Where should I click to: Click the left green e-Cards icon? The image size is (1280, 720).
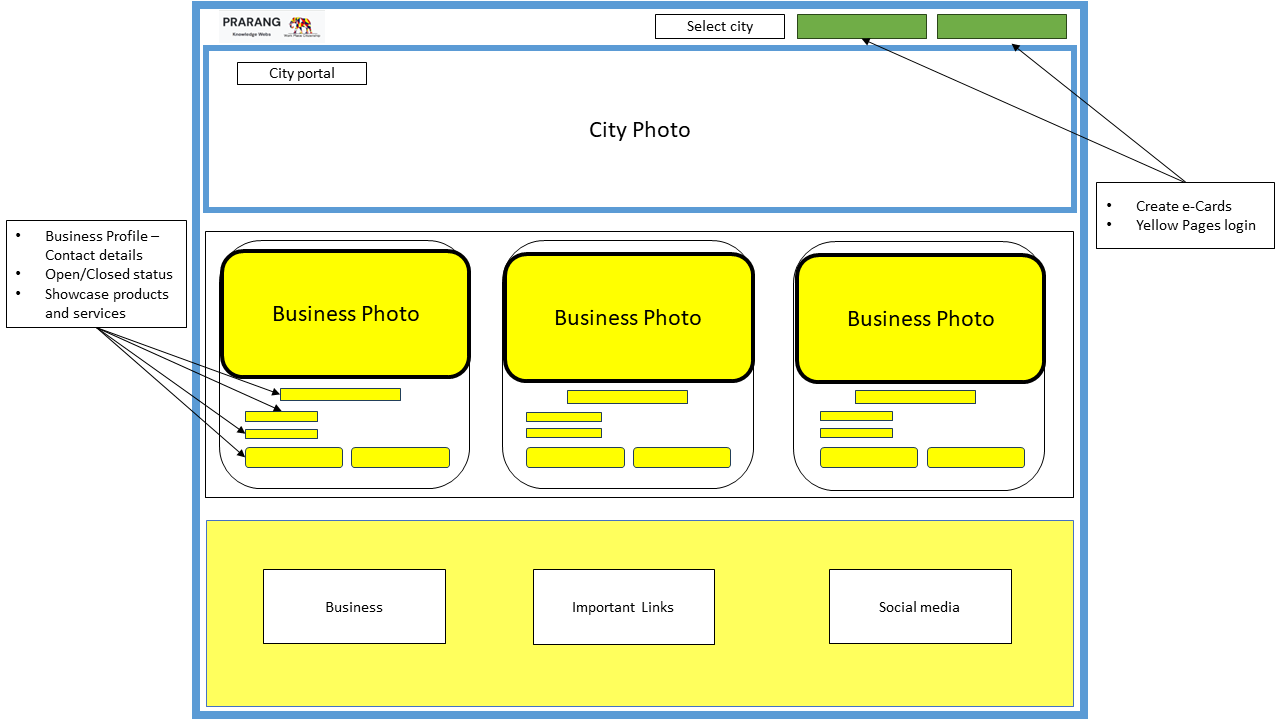coord(861,26)
